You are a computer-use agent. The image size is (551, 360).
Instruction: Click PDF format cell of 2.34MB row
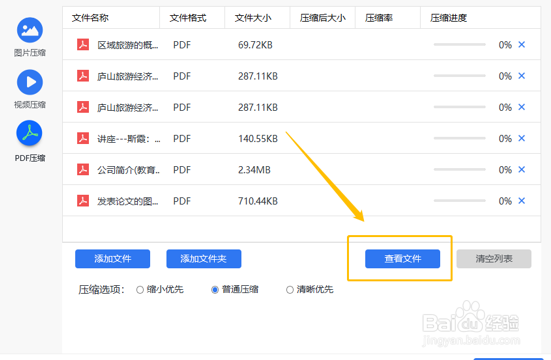click(x=182, y=170)
